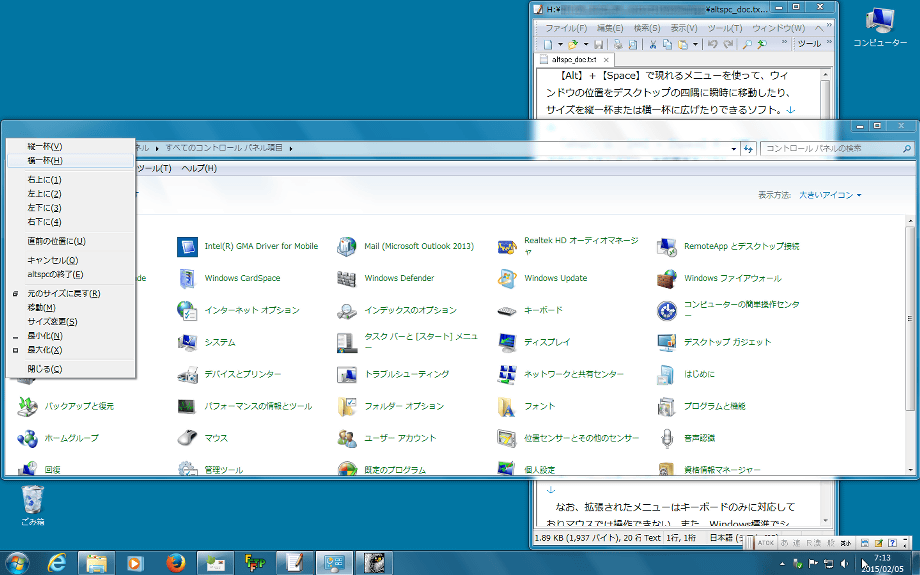Open ヘルプ(H) menu in Control Panel
Image resolution: width=920 pixels, height=575 pixels.
[199, 168]
